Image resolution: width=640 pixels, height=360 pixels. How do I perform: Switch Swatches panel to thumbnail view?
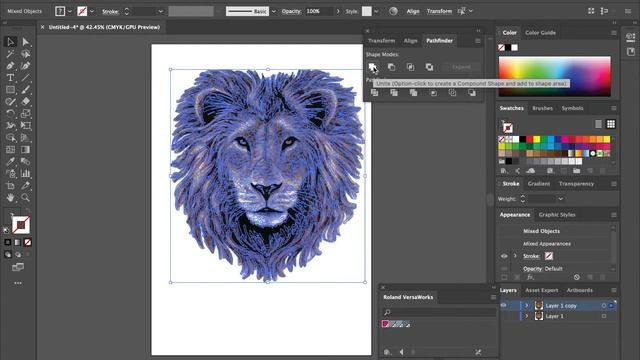[x=611, y=124]
